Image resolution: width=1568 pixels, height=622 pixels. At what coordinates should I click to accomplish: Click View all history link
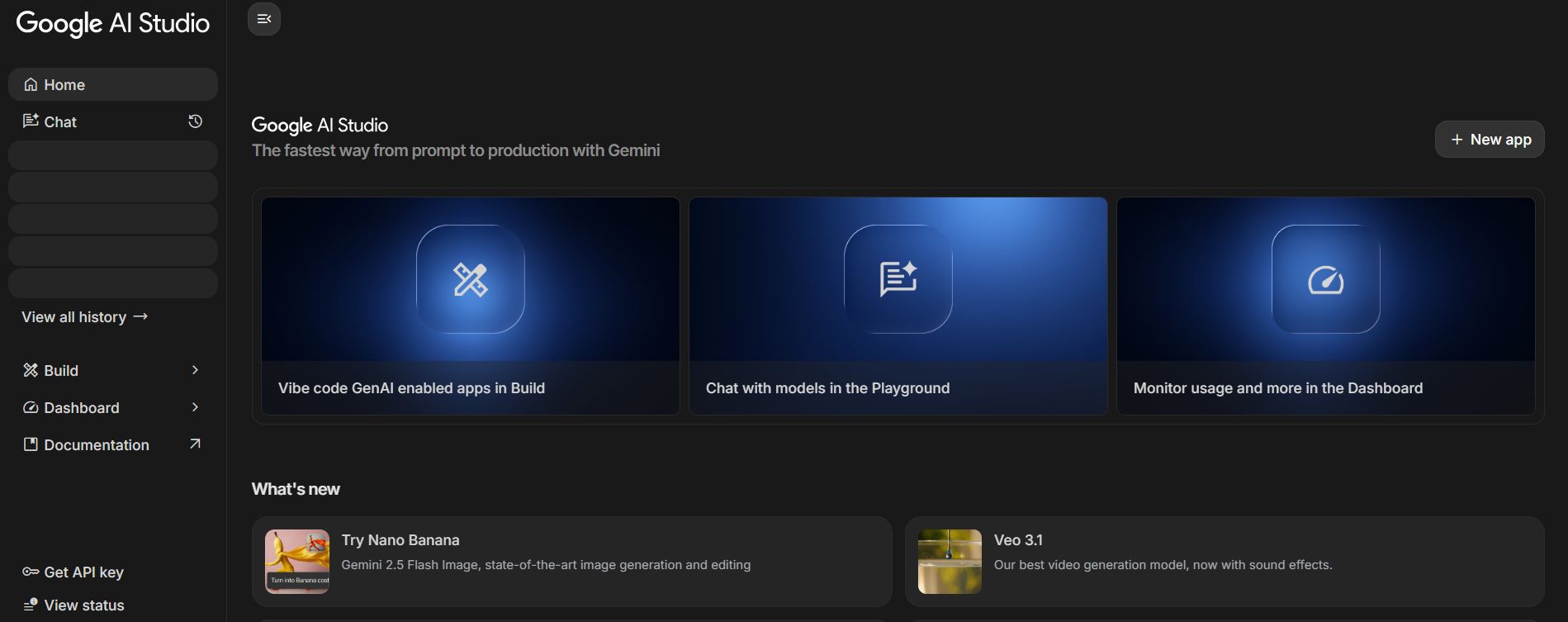pyautogui.click(x=84, y=316)
